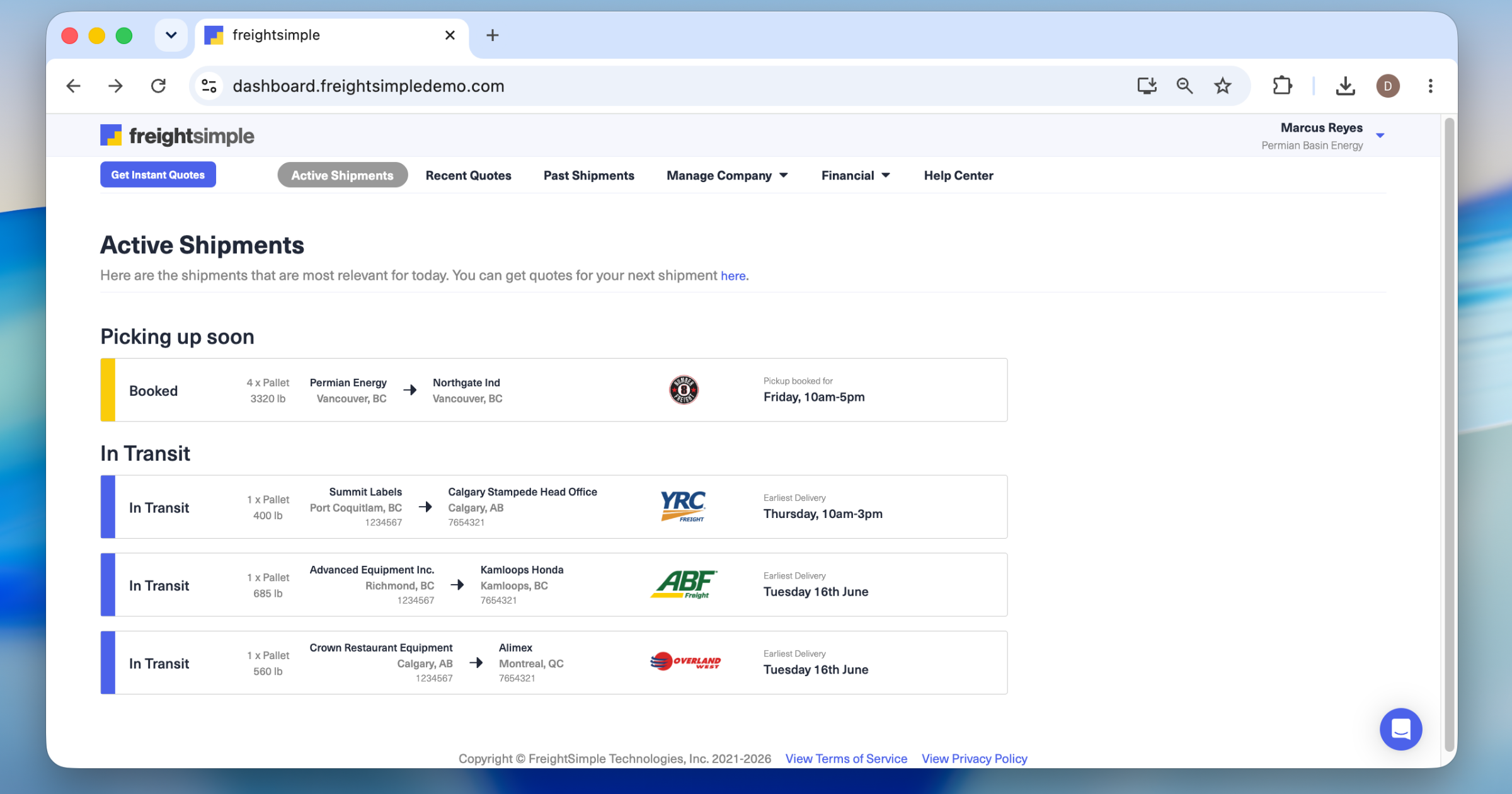Open the Booked Permian Energy shipment row
This screenshot has height=794, width=1512.
tap(554, 390)
